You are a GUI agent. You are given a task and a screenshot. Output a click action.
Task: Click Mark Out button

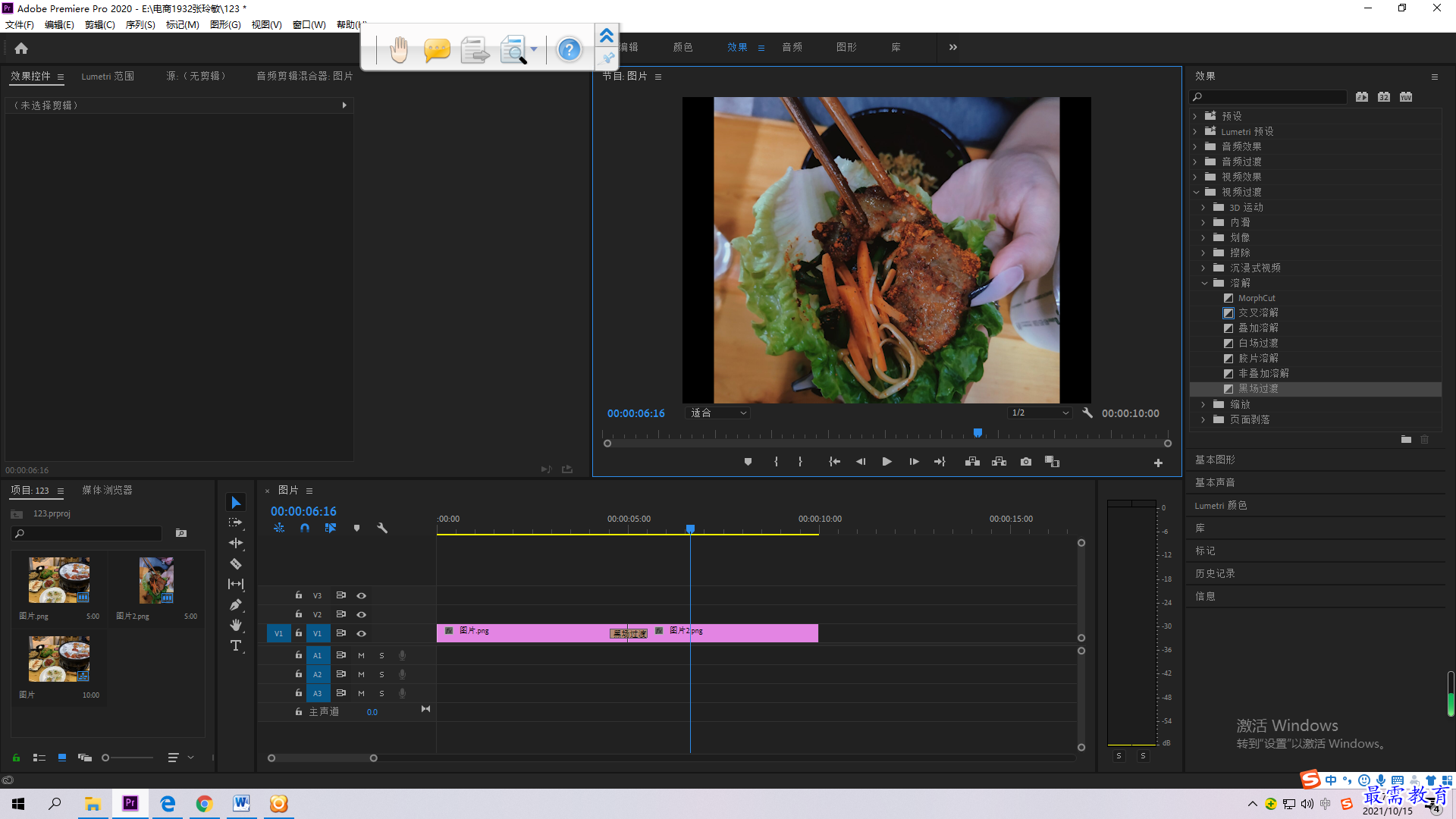click(x=800, y=462)
